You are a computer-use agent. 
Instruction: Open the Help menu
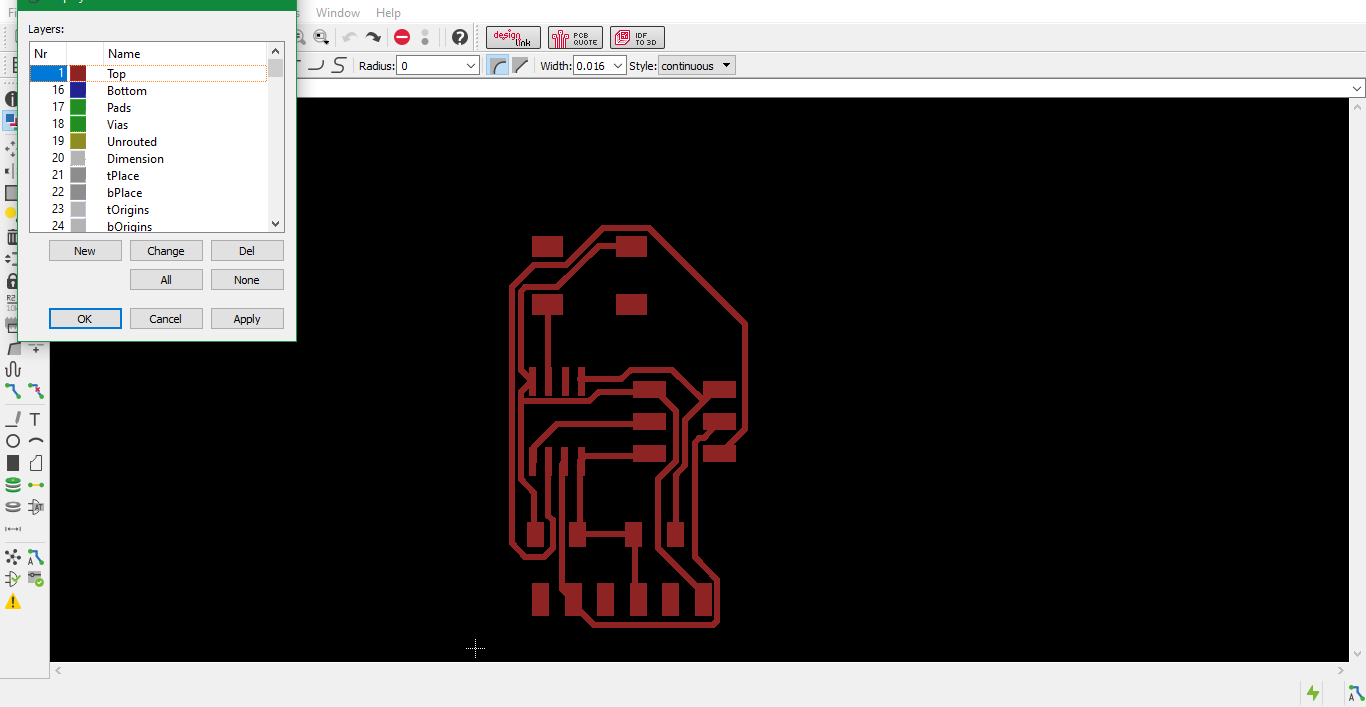[x=388, y=13]
